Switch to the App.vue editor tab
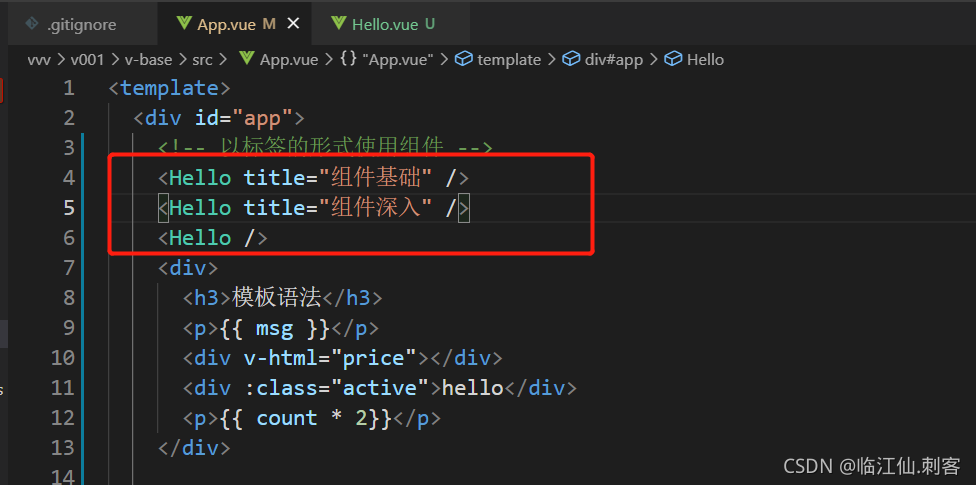Screen dimensions: 976x485 pyautogui.click(x=237, y=24)
